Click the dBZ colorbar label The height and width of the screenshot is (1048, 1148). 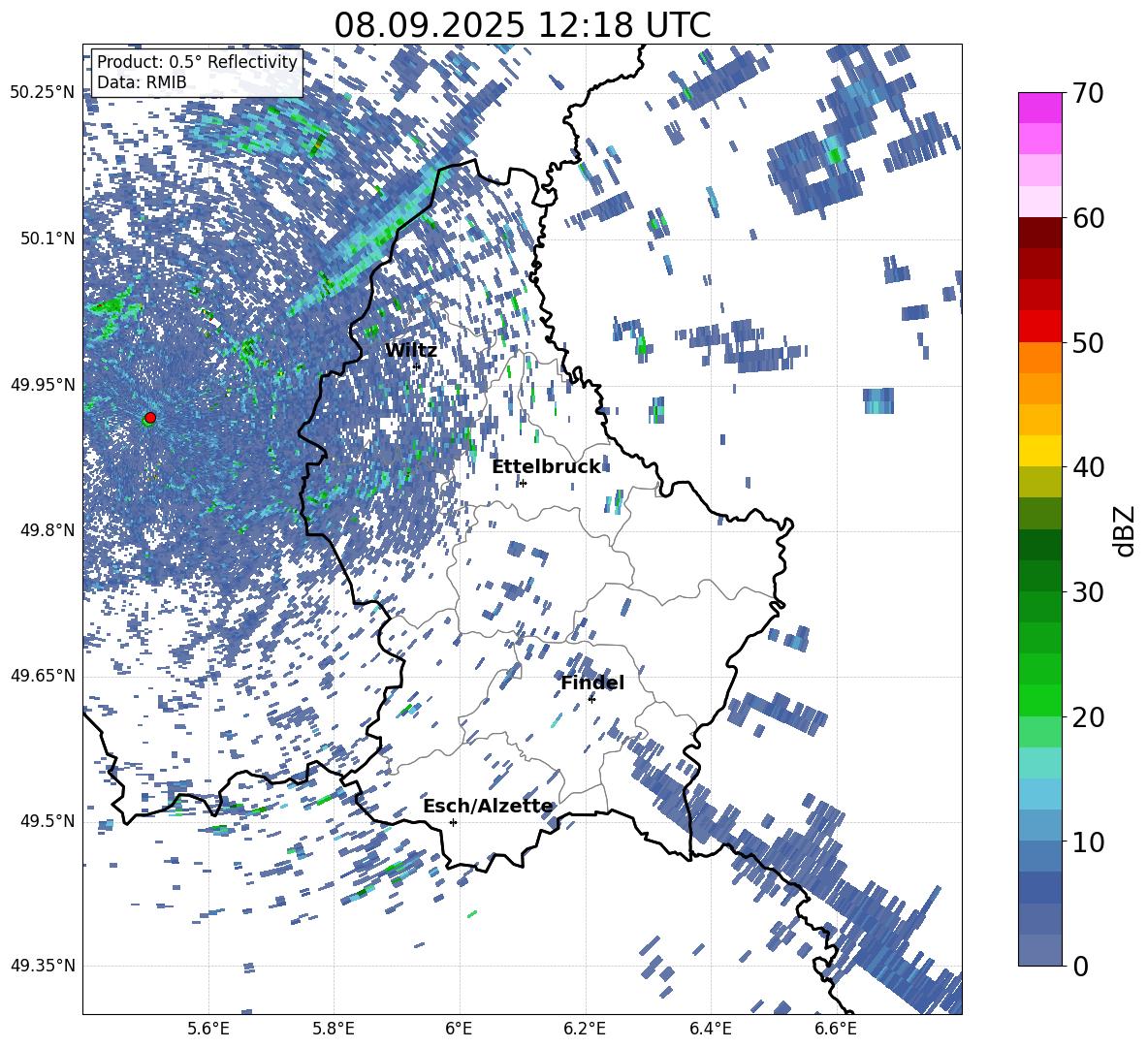click(x=1126, y=530)
